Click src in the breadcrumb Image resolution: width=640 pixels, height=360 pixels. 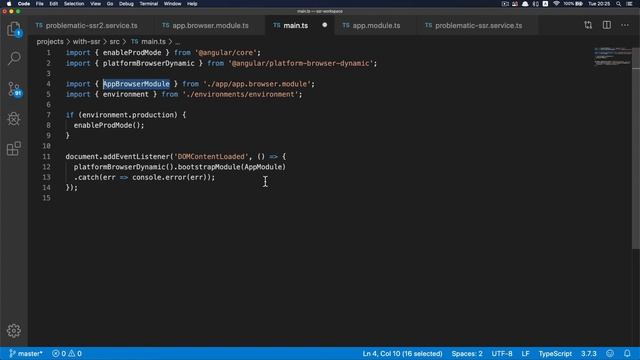(x=114, y=42)
